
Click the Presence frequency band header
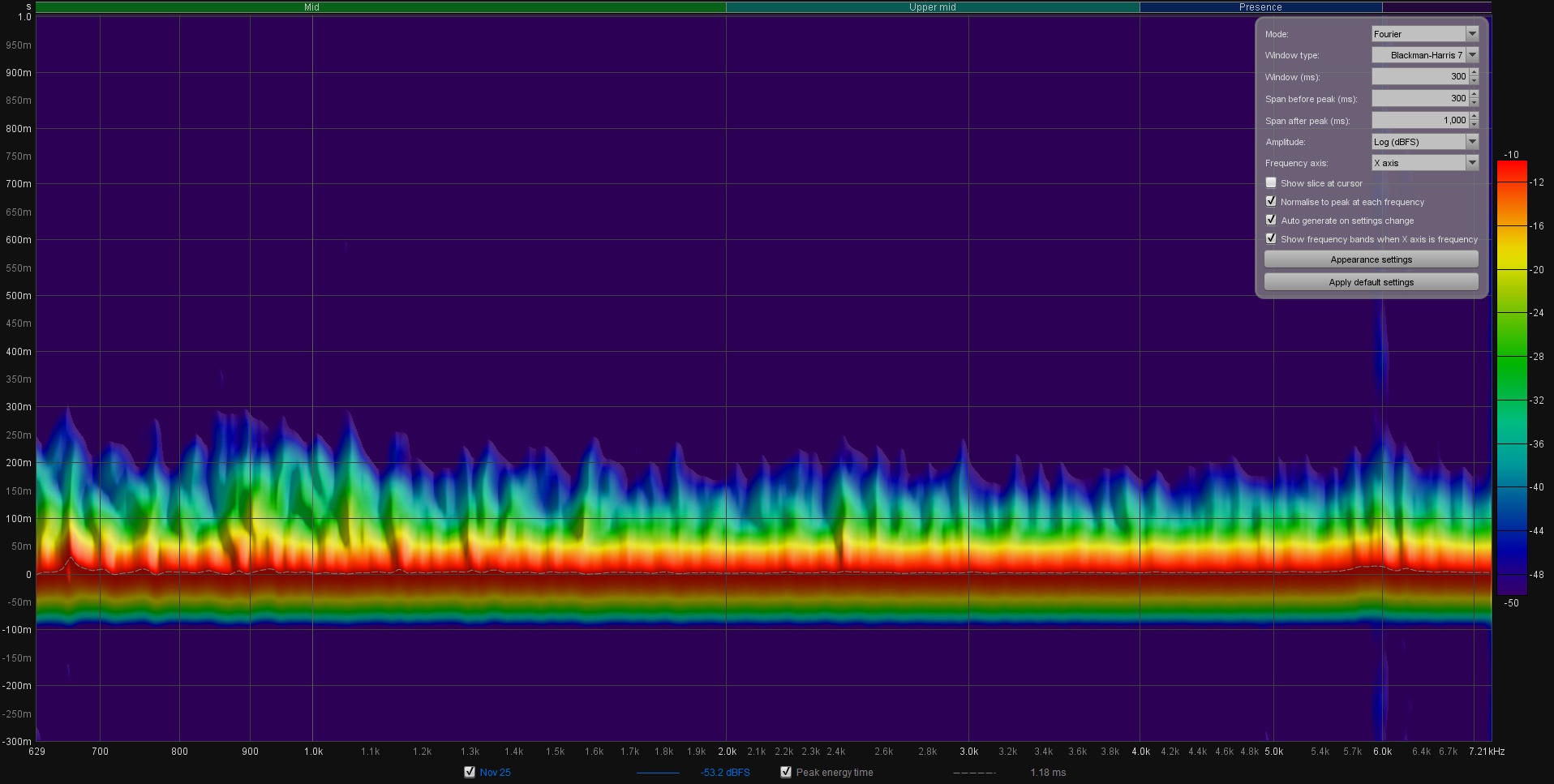click(x=1260, y=7)
